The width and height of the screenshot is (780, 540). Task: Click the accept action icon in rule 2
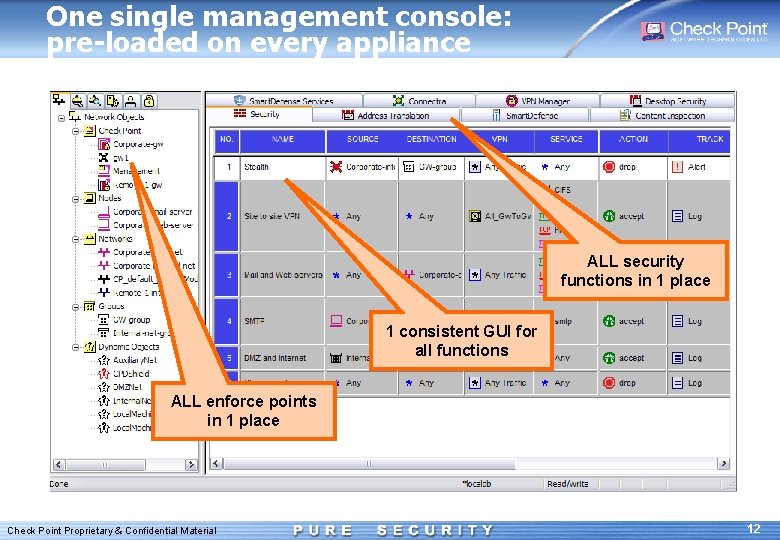click(609, 216)
